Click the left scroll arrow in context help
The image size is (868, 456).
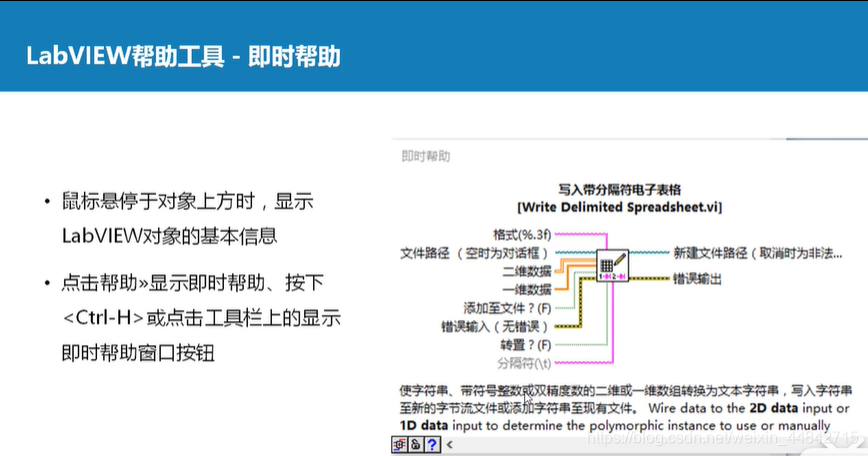coord(450,444)
